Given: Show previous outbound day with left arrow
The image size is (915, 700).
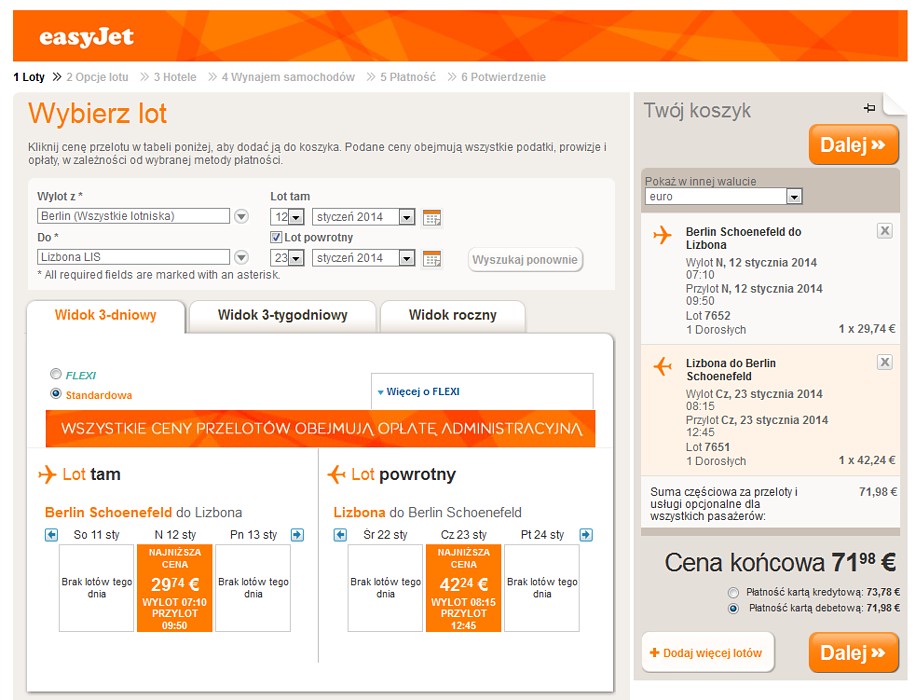Looking at the screenshot, I should pos(51,534).
